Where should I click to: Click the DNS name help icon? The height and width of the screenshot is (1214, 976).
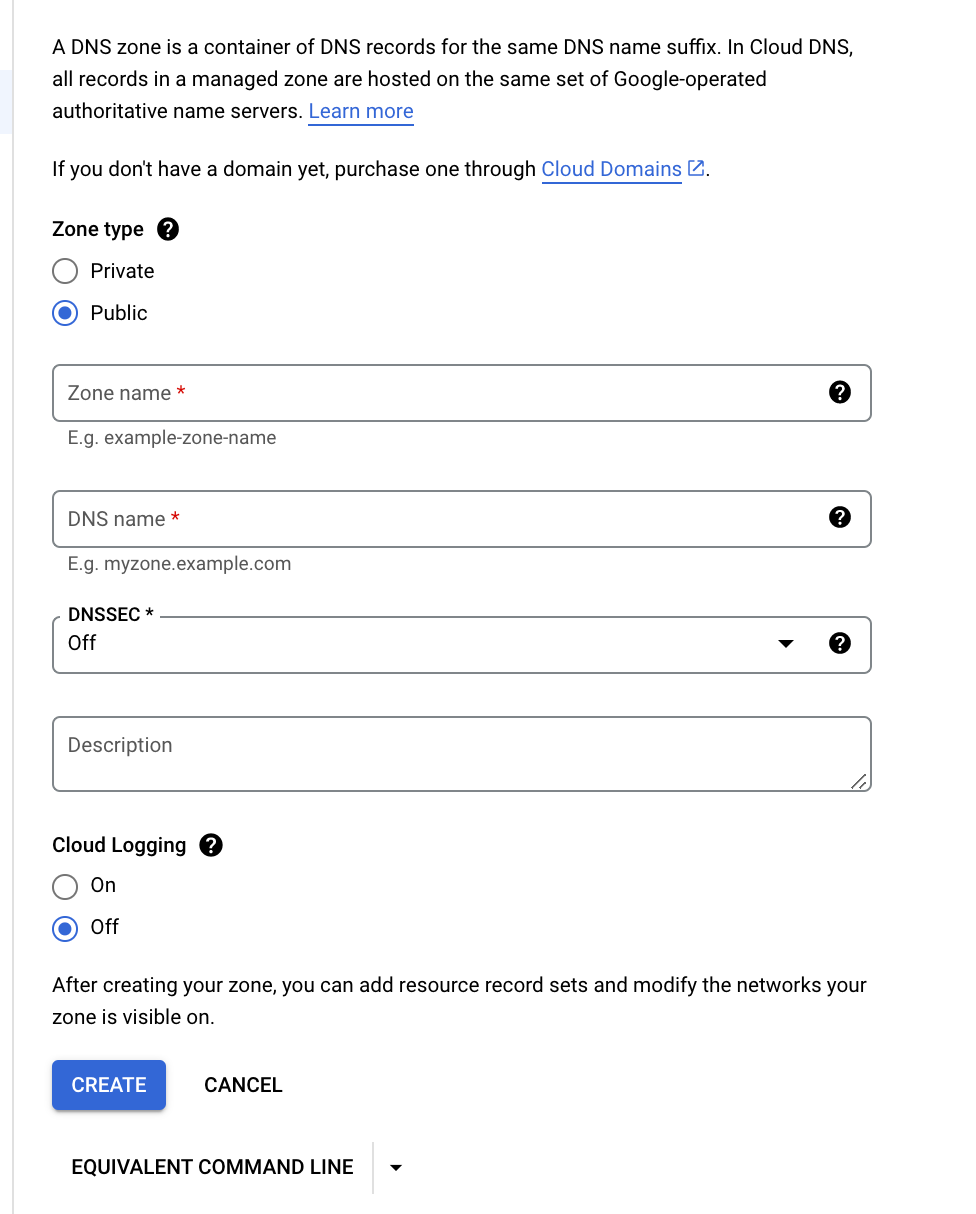point(840,518)
